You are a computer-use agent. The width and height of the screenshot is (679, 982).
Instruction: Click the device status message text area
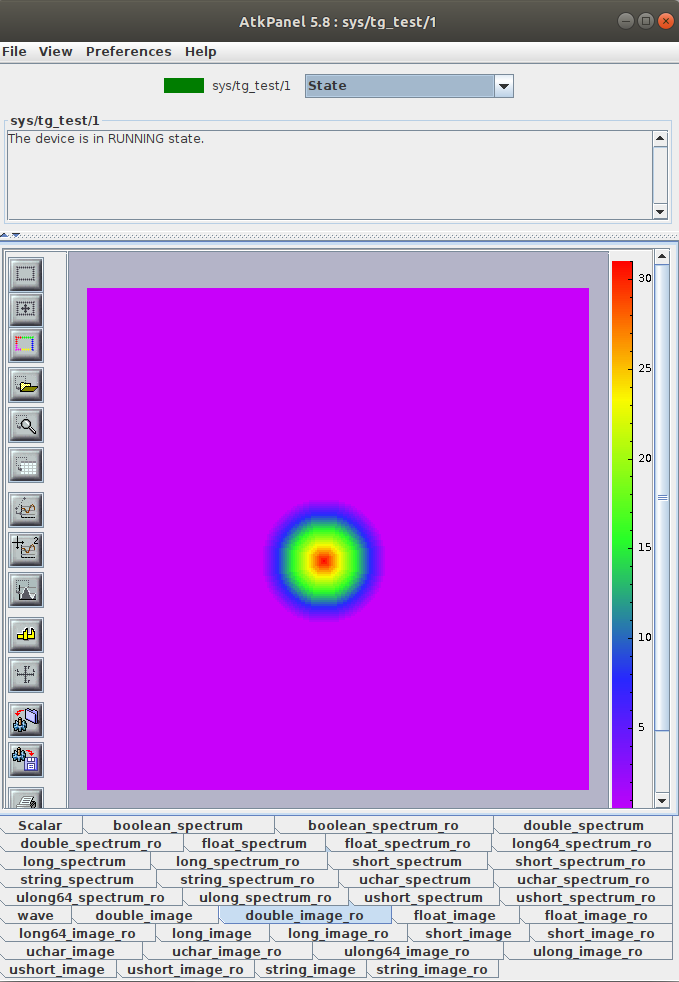[329, 175]
